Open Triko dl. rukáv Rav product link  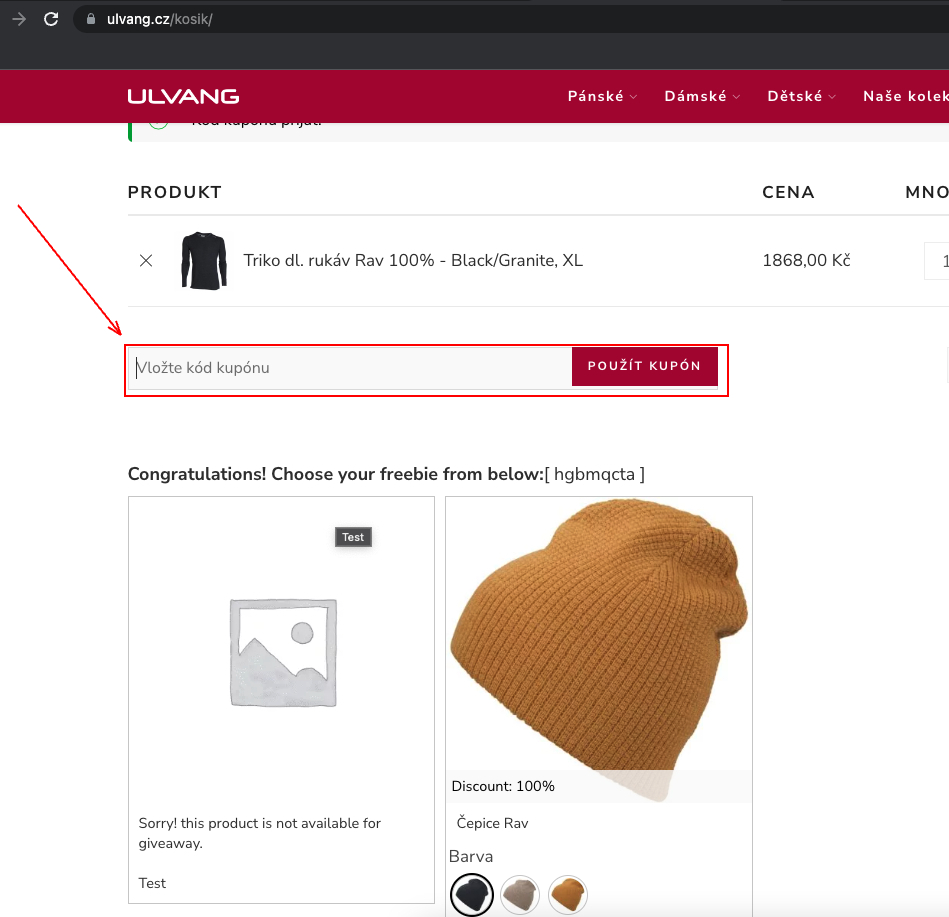tap(413, 260)
